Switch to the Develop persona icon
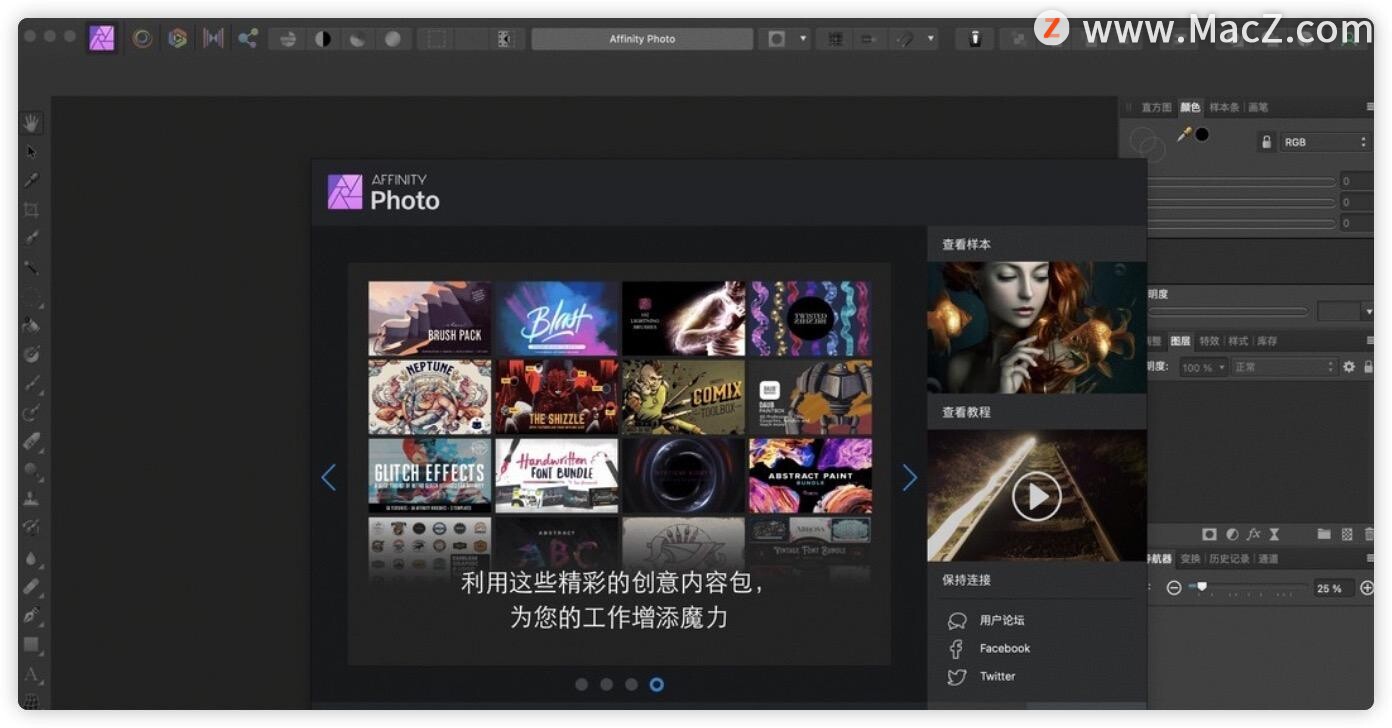This screenshot has height=728, width=1392. pos(178,38)
